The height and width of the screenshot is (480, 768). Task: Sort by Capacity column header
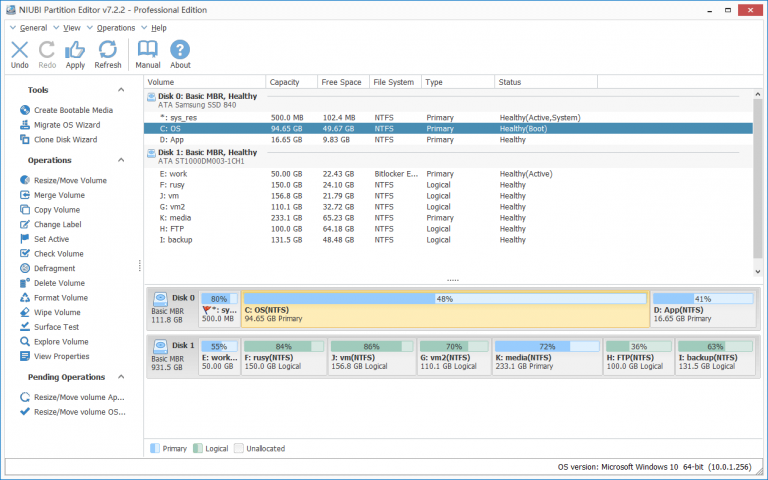pos(291,82)
